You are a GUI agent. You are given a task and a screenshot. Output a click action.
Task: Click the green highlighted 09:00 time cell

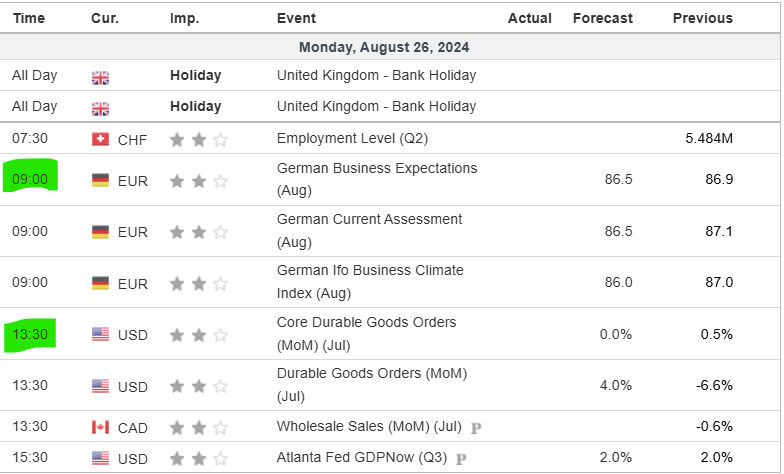click(x=31, y=180)
